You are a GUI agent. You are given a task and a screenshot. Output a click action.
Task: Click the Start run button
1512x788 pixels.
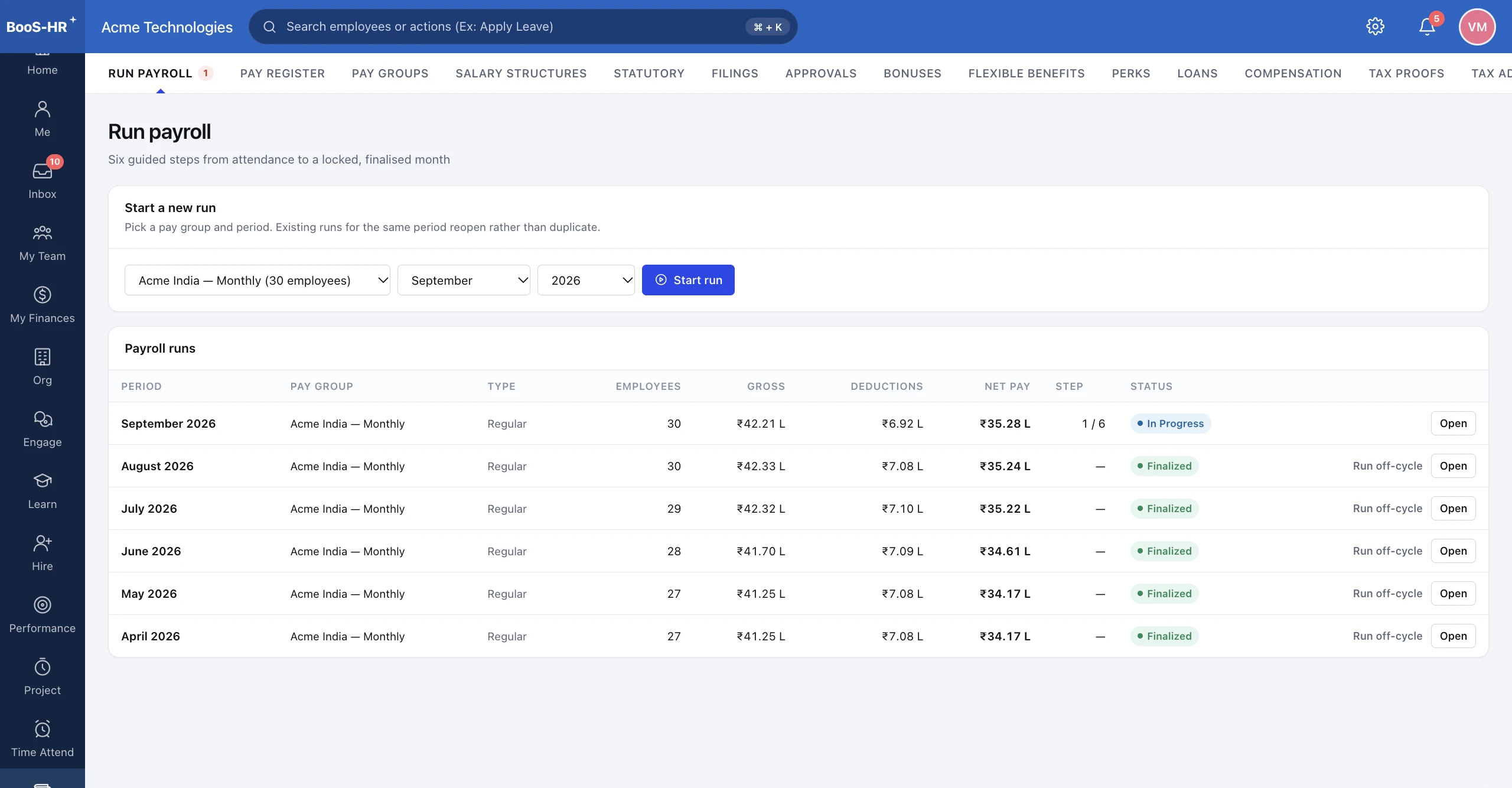(688, 280)
